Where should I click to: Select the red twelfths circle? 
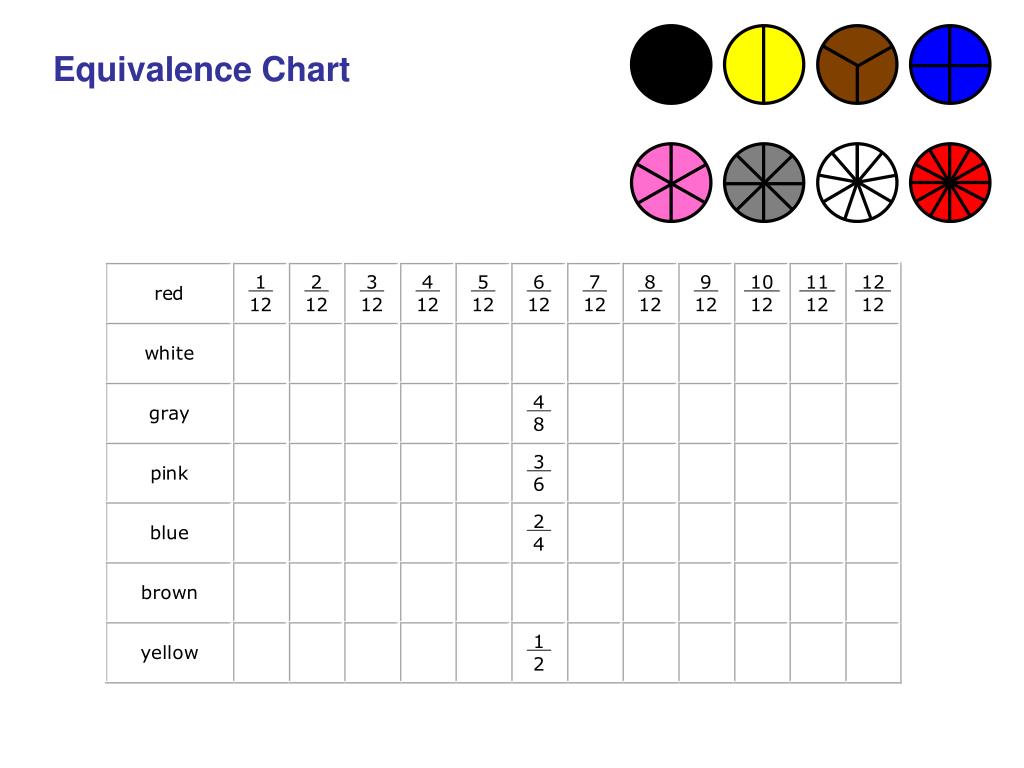[x=950, y=183]
